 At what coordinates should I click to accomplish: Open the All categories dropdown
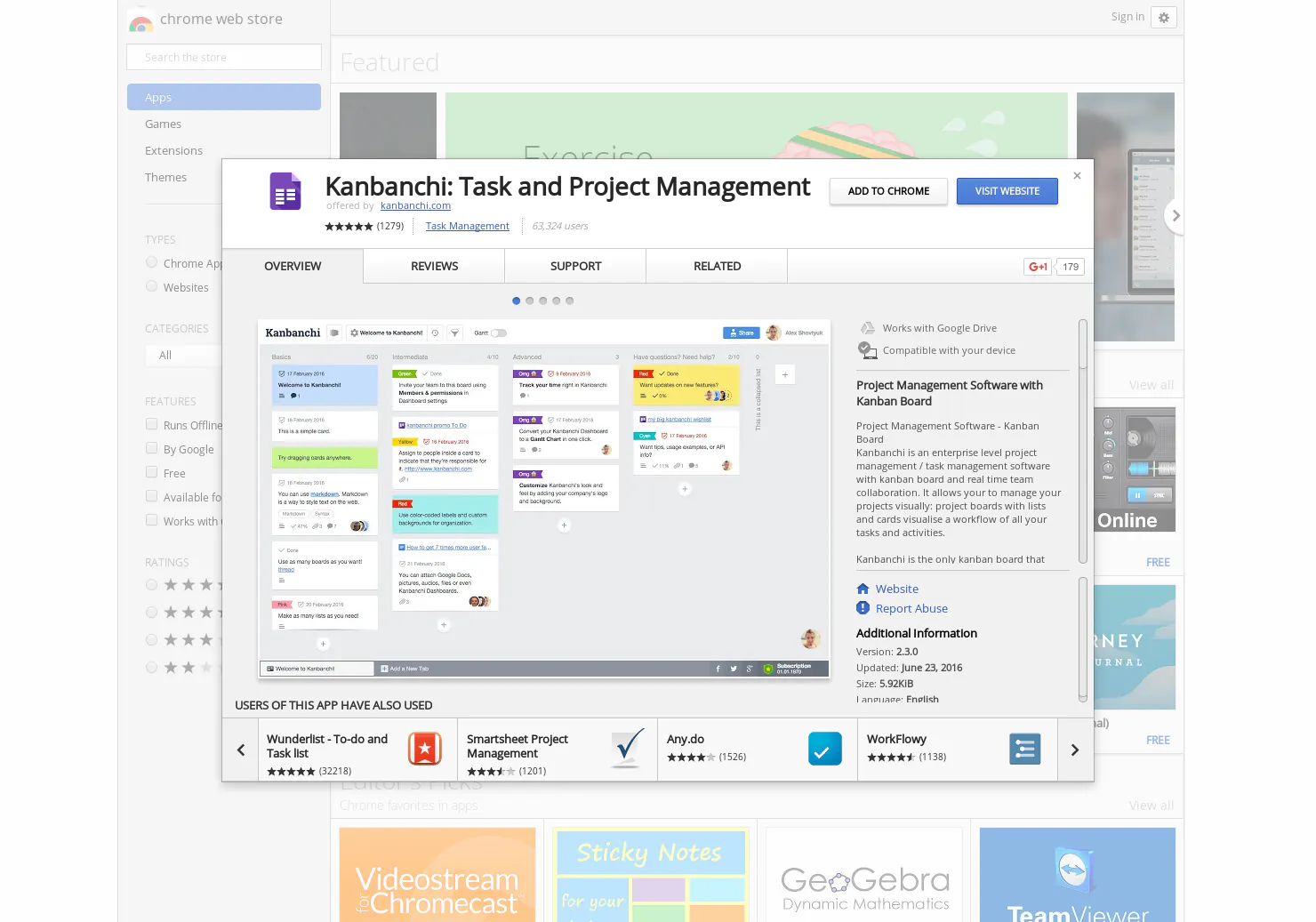[x=184, y=356]
